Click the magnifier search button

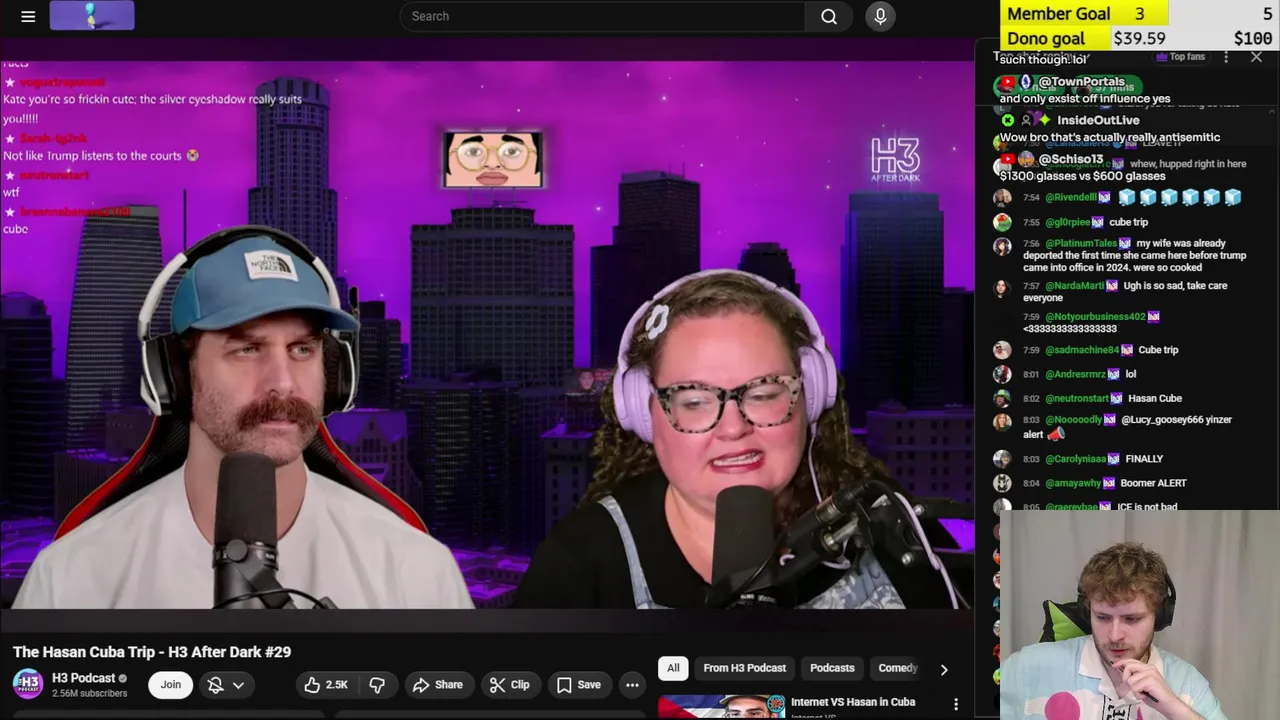tap(829, 16)
